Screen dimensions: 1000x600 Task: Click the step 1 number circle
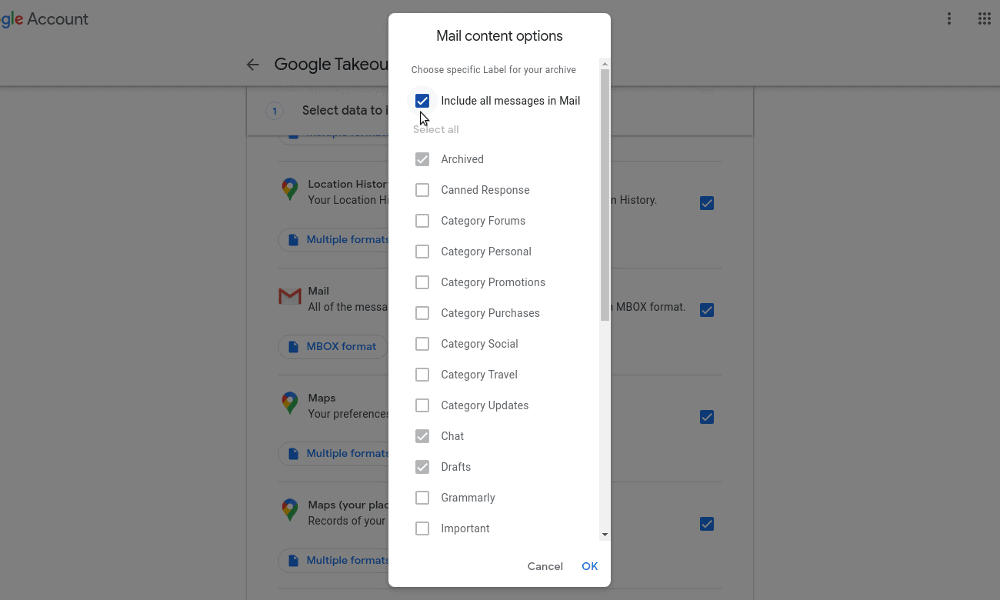(275, 111)
